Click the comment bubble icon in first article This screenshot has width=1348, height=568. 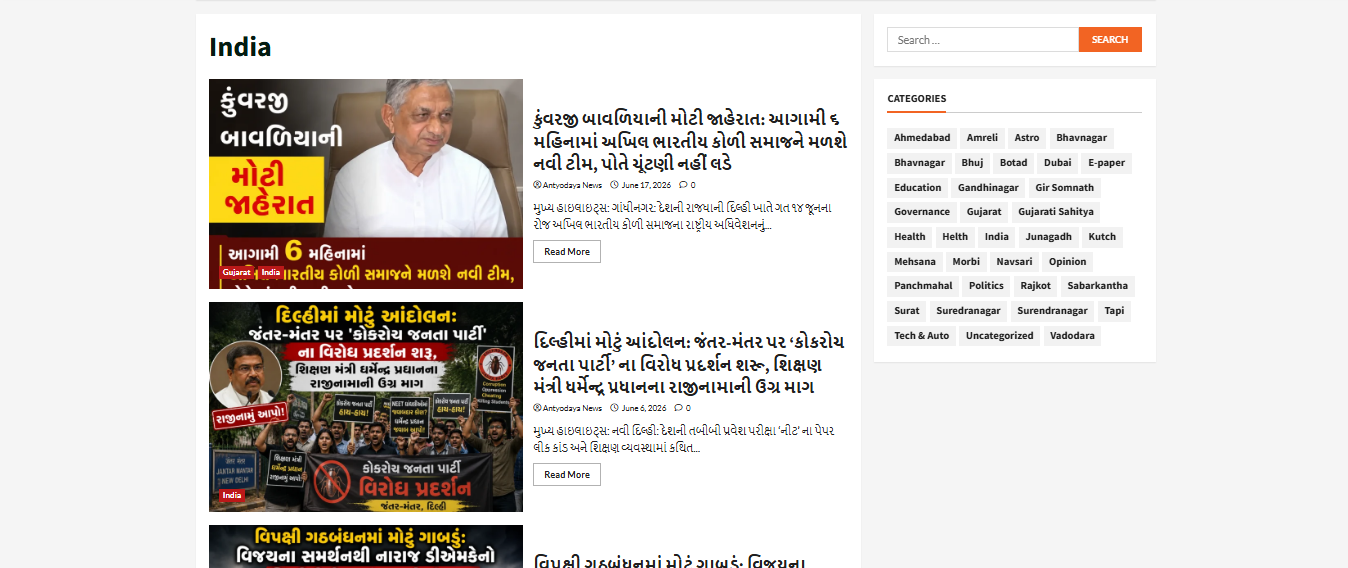(683, 185)
